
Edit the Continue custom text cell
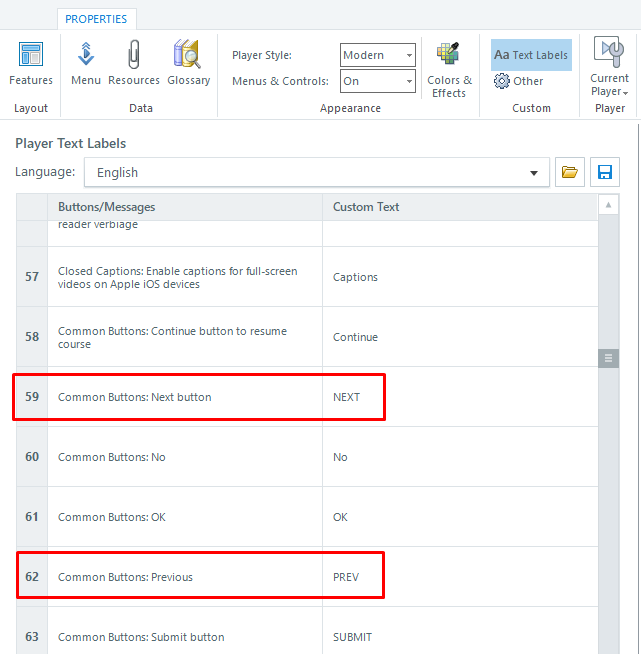460,337
